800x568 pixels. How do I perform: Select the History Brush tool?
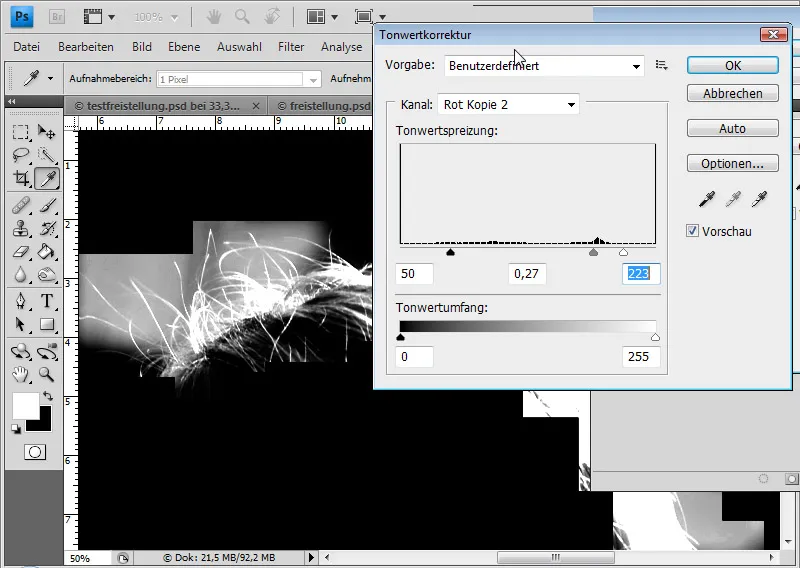point(47,229)
